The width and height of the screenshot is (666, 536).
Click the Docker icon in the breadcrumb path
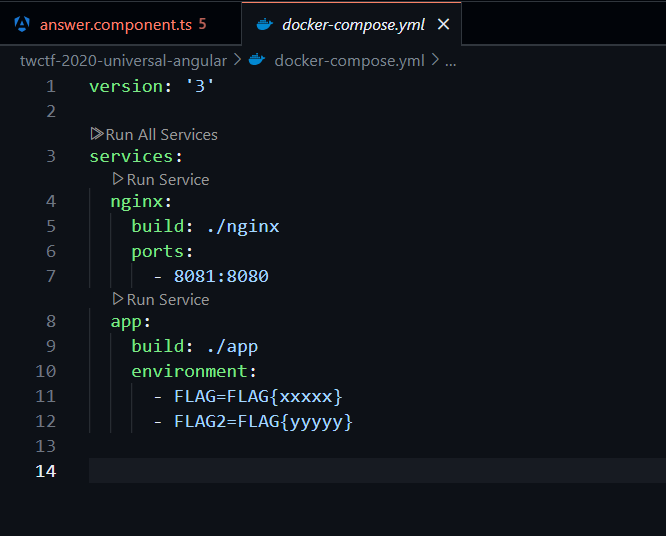pyautogui.click(x=256, y=60)
